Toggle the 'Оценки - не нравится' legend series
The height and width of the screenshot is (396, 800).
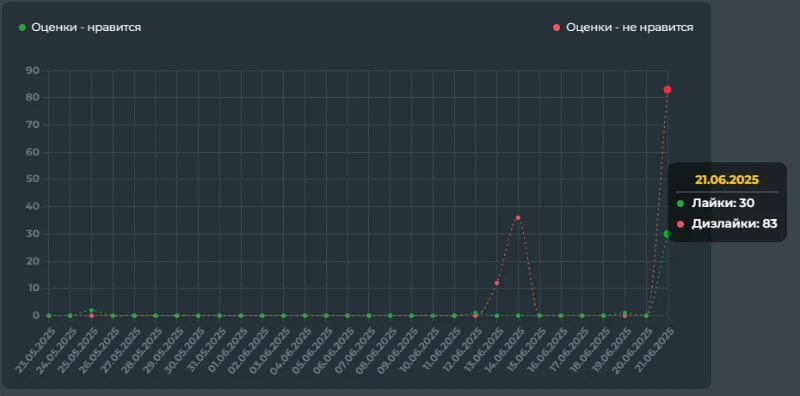coord(623,28)
